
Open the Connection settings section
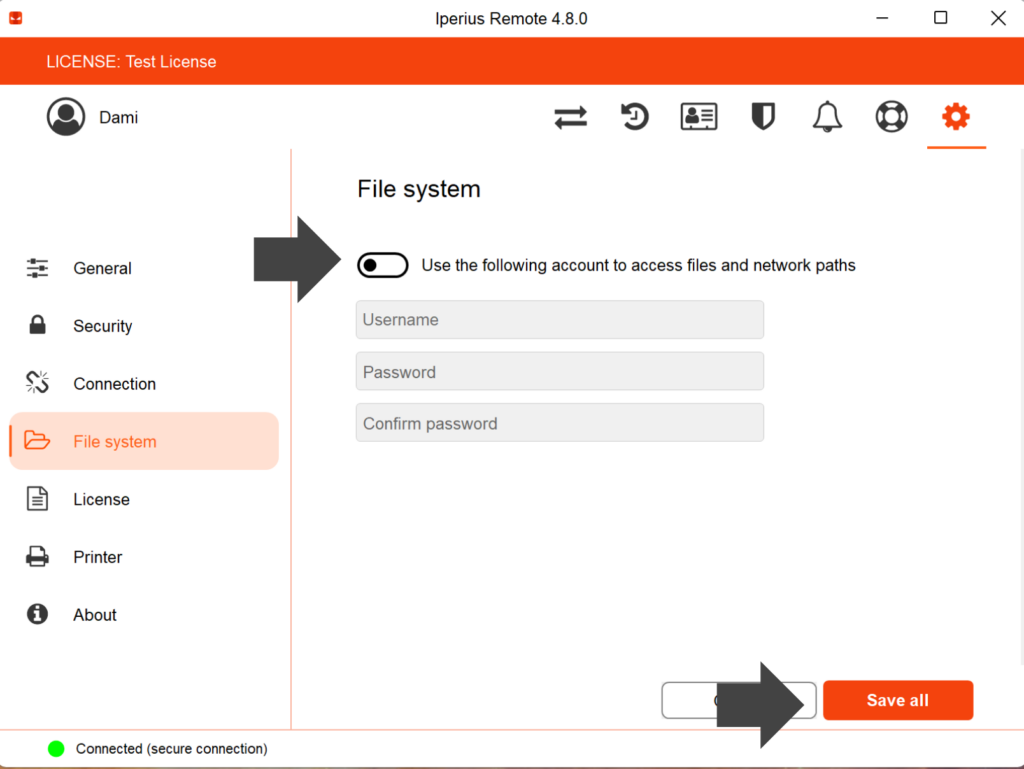(144, 383)
